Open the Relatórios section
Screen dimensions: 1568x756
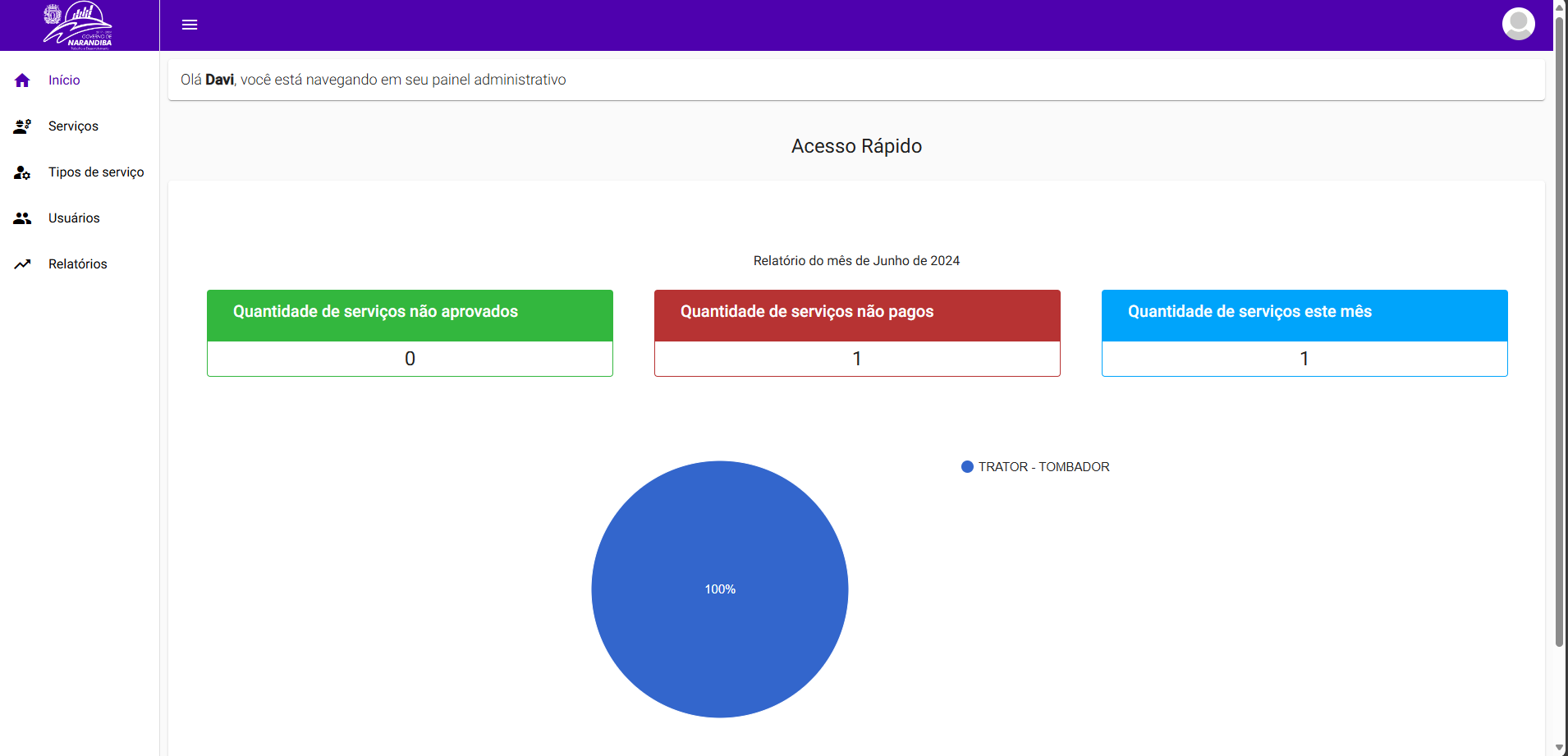[80, 264]
